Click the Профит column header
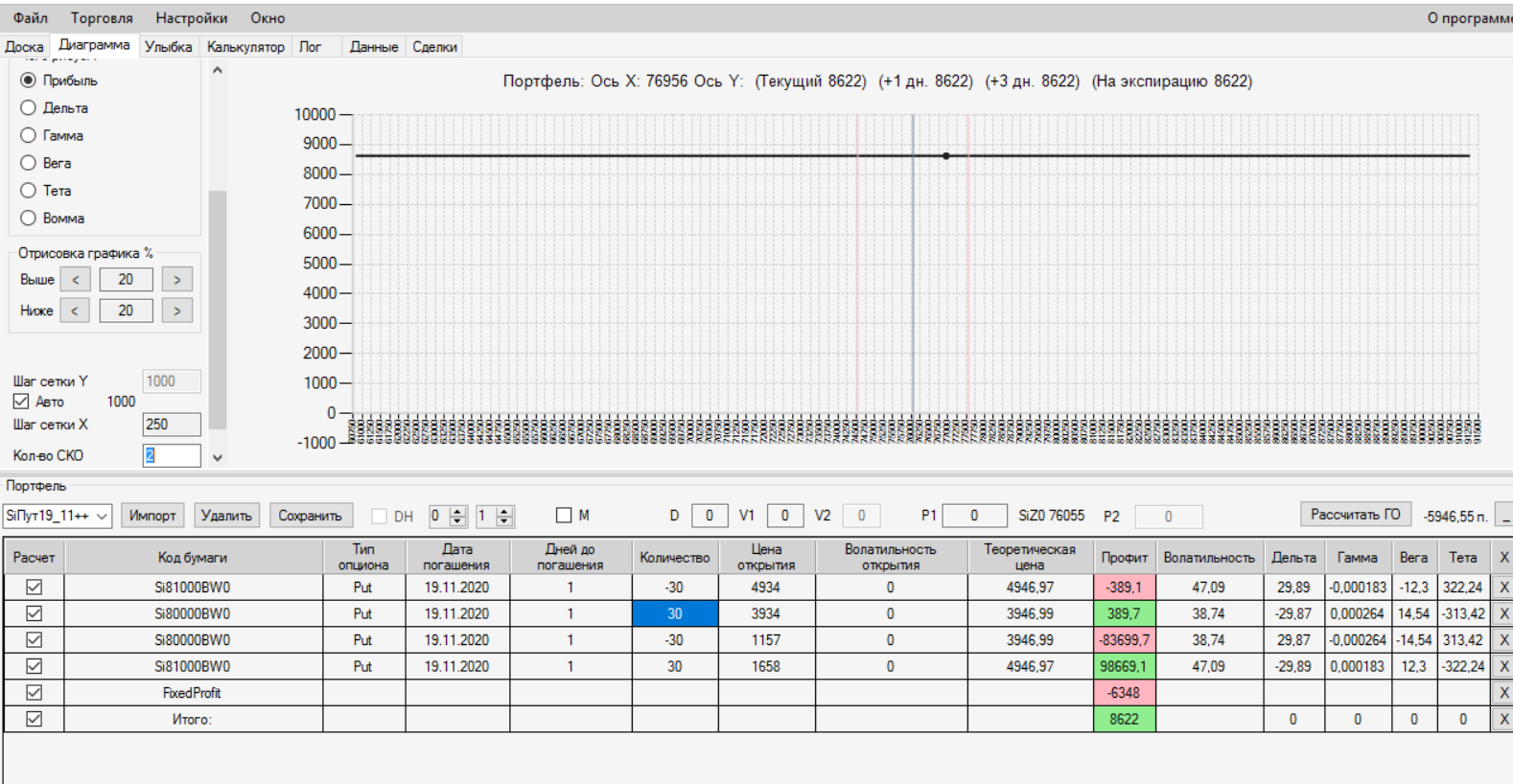Image resolution: width=1513 pixels, height=784 pixels. click(x=1125, y=557)
